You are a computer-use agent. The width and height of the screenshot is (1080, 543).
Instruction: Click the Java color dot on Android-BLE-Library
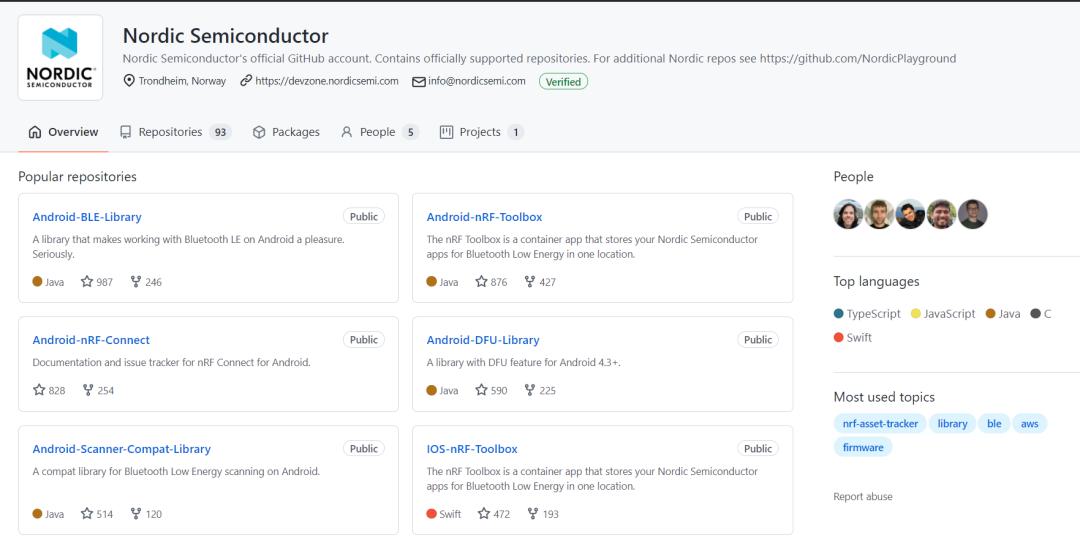(x=37, y=281)
